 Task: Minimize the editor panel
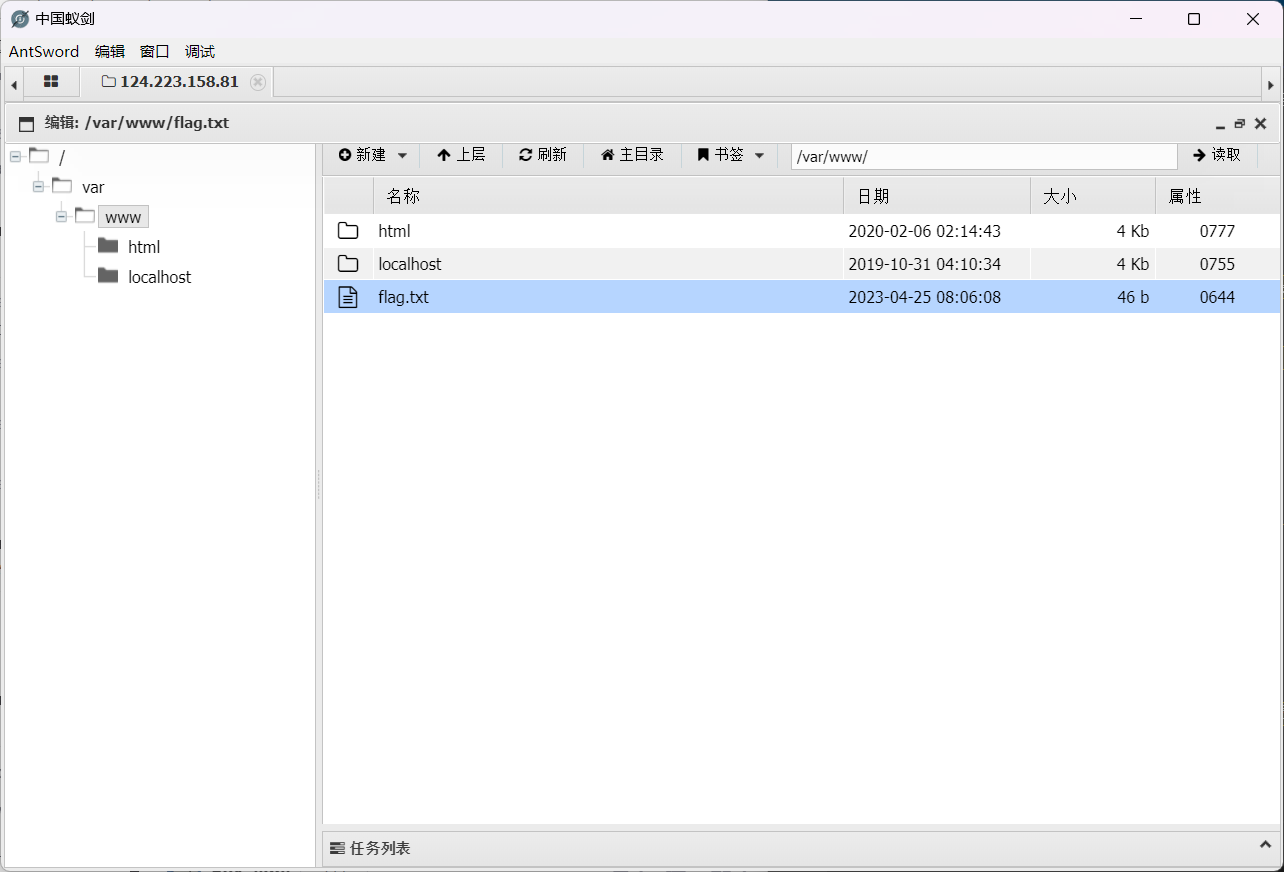click(1220, 125)
